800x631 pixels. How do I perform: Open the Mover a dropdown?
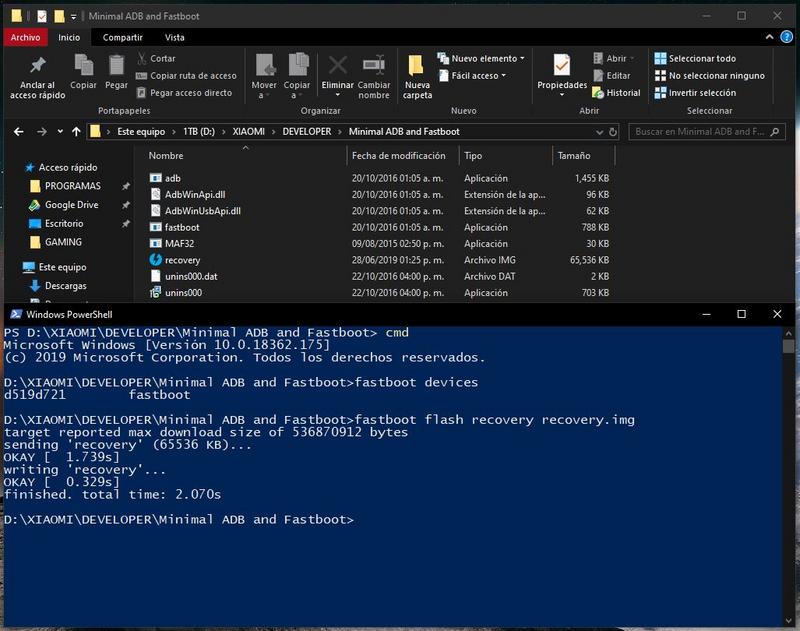(264, 77)
